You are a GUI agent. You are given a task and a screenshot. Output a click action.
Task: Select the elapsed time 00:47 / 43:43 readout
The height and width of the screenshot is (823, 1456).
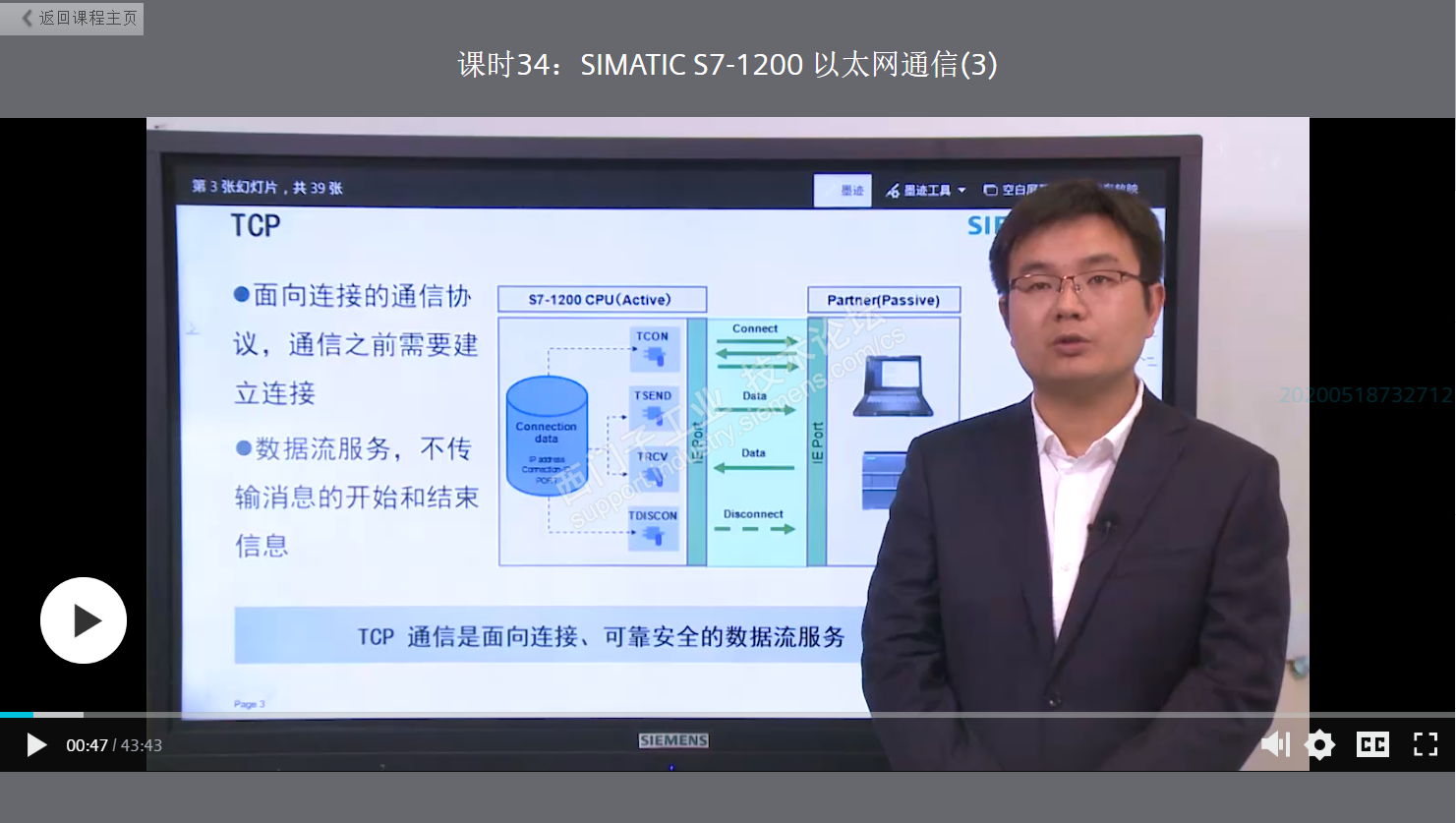[114, 745]
